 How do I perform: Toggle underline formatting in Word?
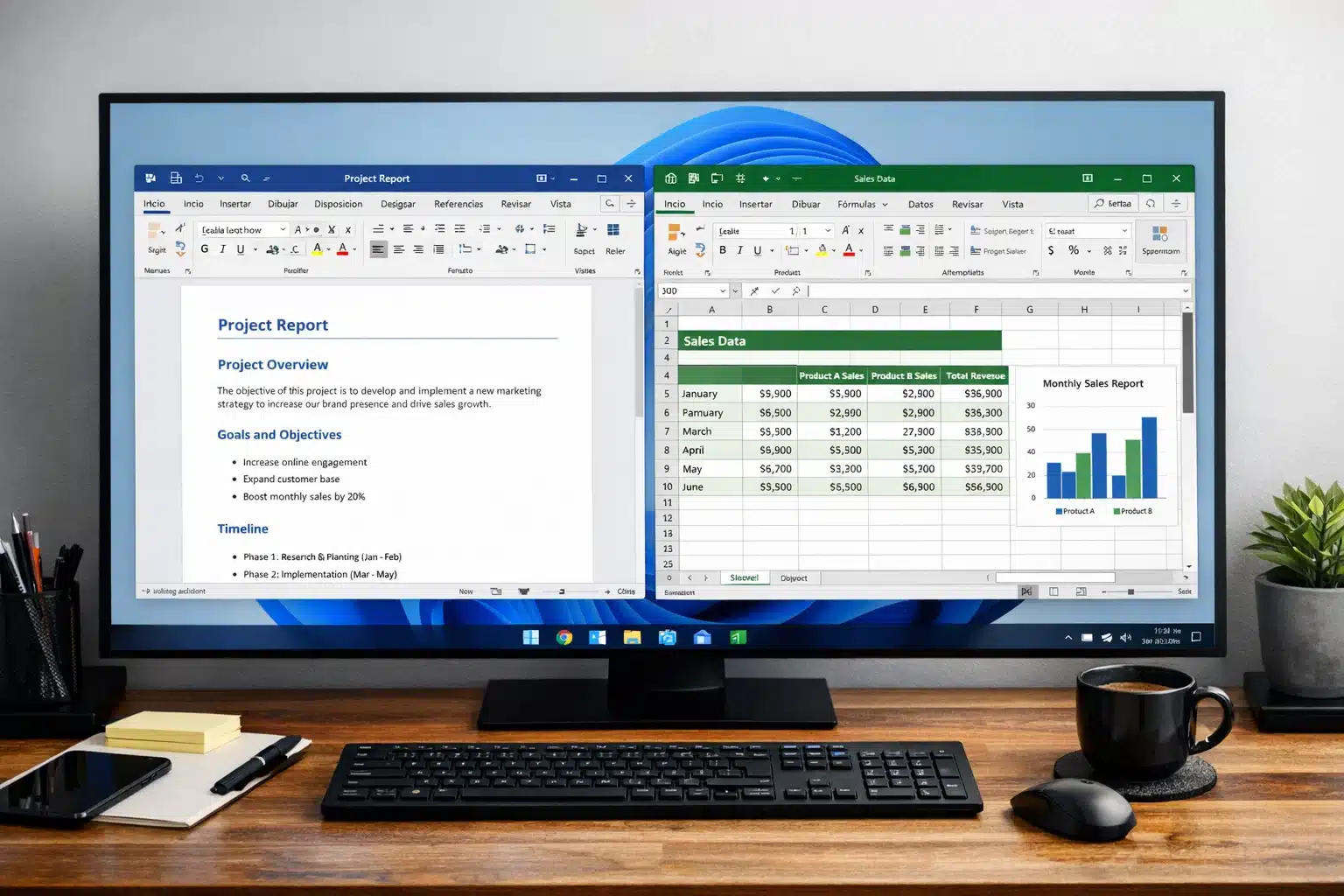click(241, 249)
